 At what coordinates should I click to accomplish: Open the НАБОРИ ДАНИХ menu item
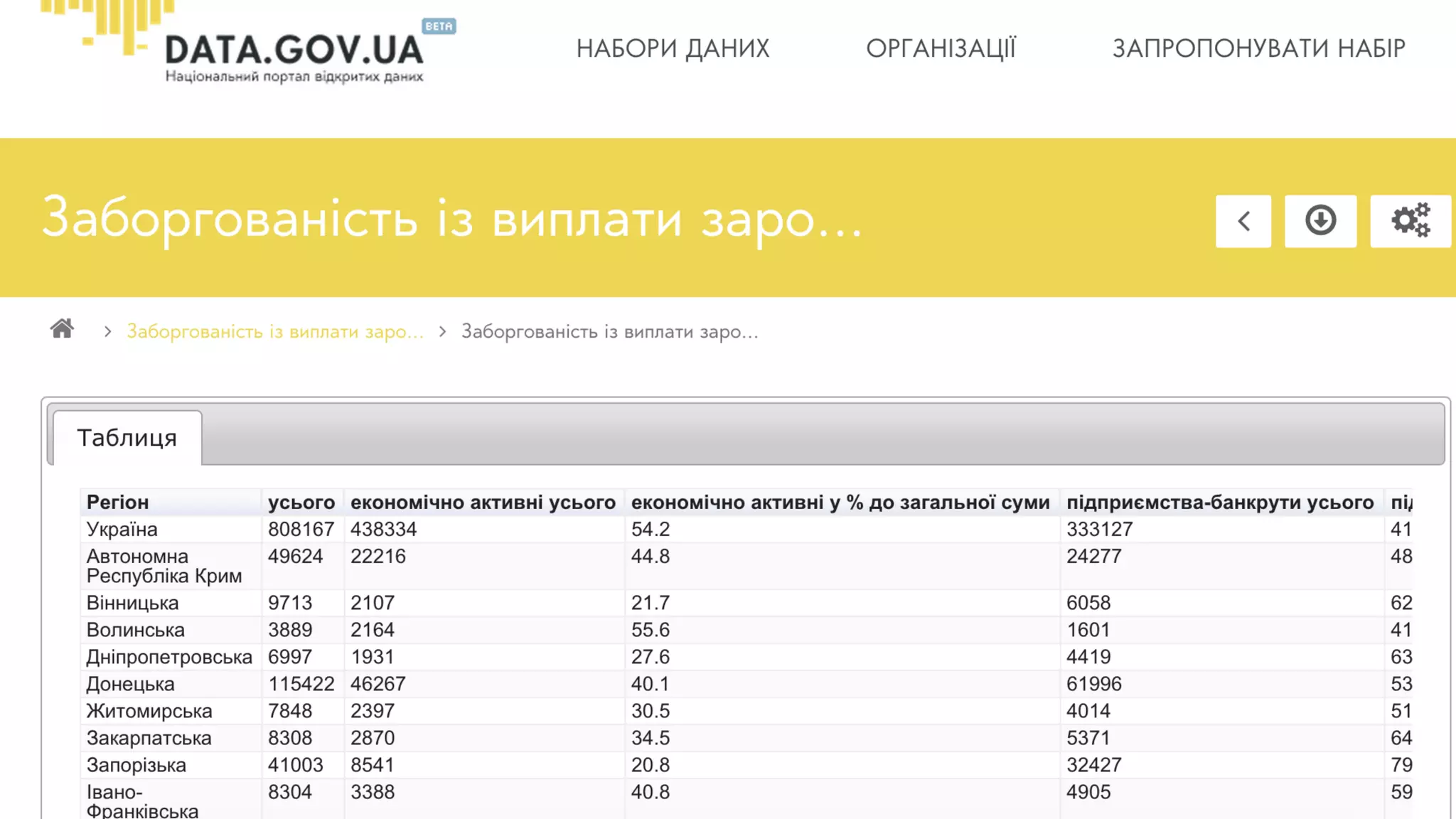(673, 48)
